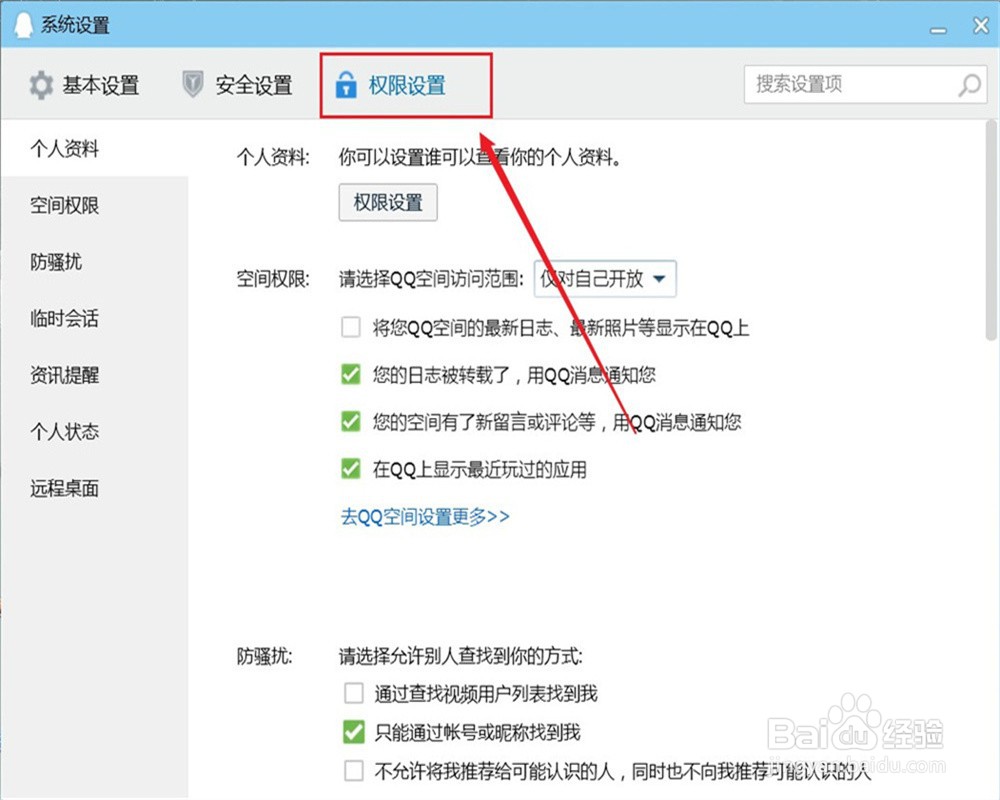Screen dimensions: 1000x800
Task: Uncheck 您的日志被转载了 notification
Action: coord(351,374)
